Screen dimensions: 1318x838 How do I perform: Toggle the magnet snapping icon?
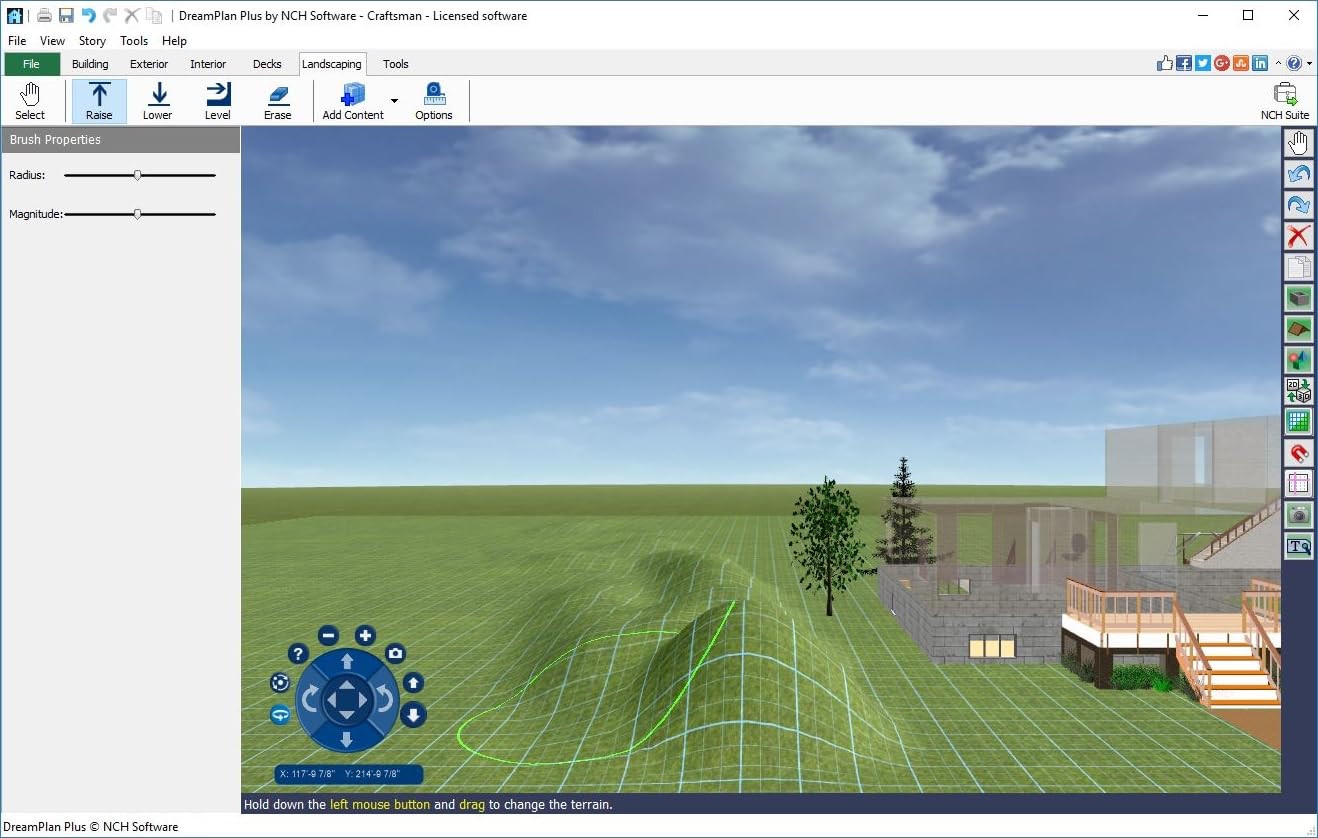pos(1298,453)
